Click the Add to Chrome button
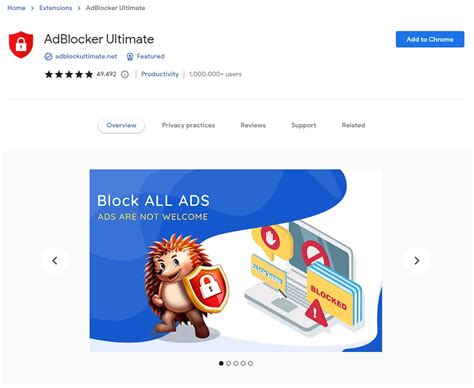The height and width of the screenshot is (388, 474). tap(430, 39)
